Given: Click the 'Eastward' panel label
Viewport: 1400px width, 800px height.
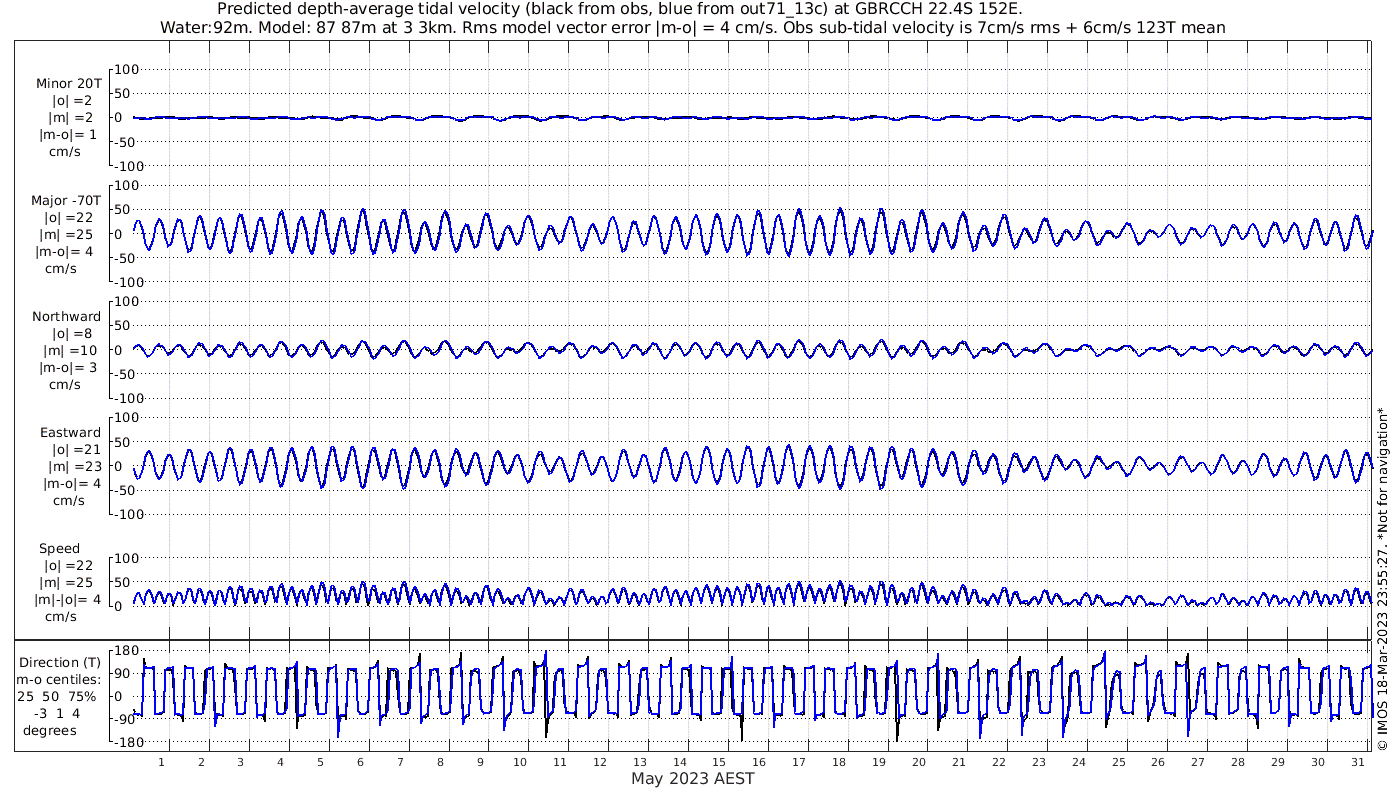Looking at the screenshot, I should tap(70, 433).
